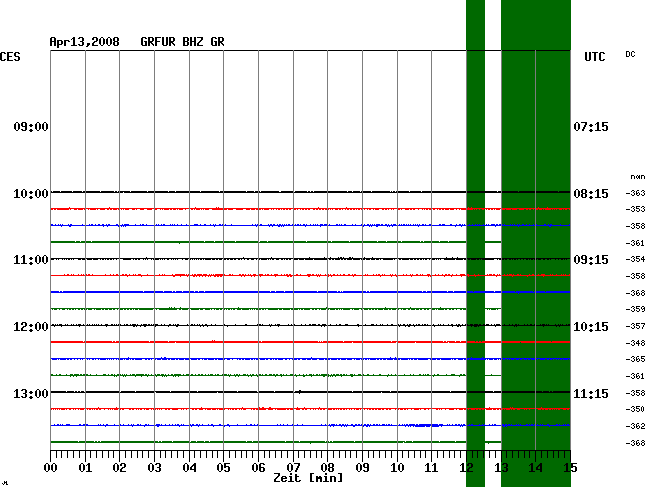Screen dimensions: 650x494
Task: Click the DC value -362
Action: click(x=635, y=426)
